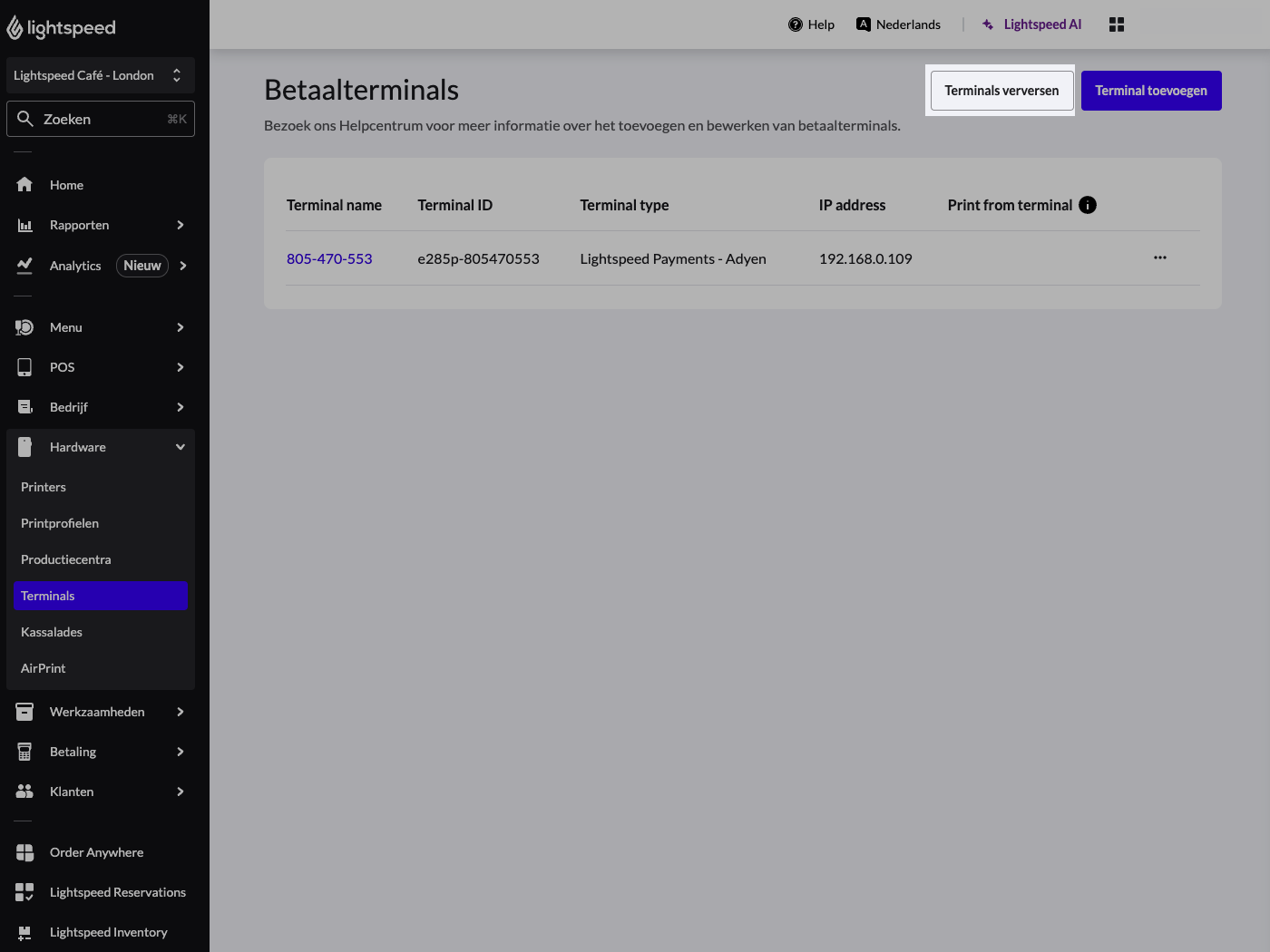Image resolution: width=1270 pixels, height=952 pixels.
Task: Click the Terminal ID e285p-805470553 cell
Action: pyautogui.click(x=478, y=258)
